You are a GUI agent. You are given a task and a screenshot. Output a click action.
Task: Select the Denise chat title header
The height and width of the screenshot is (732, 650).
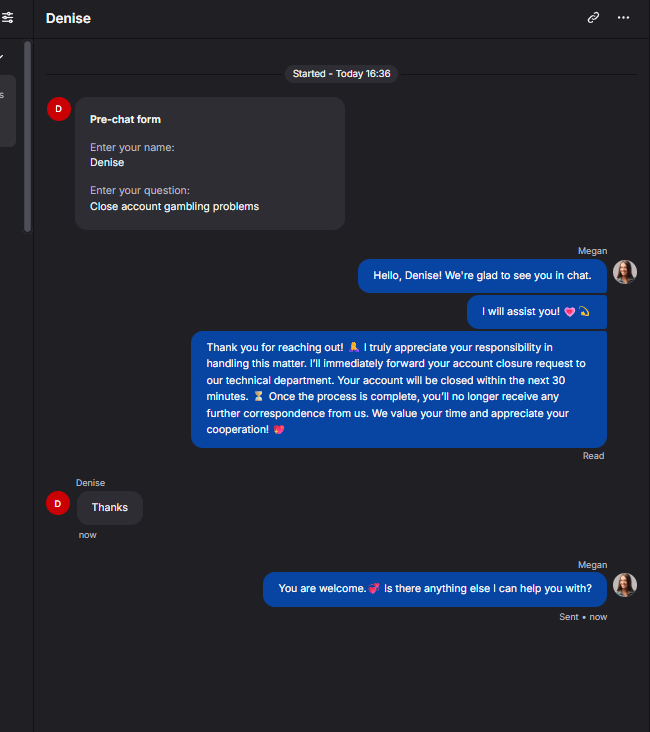[x=68, y=18]
